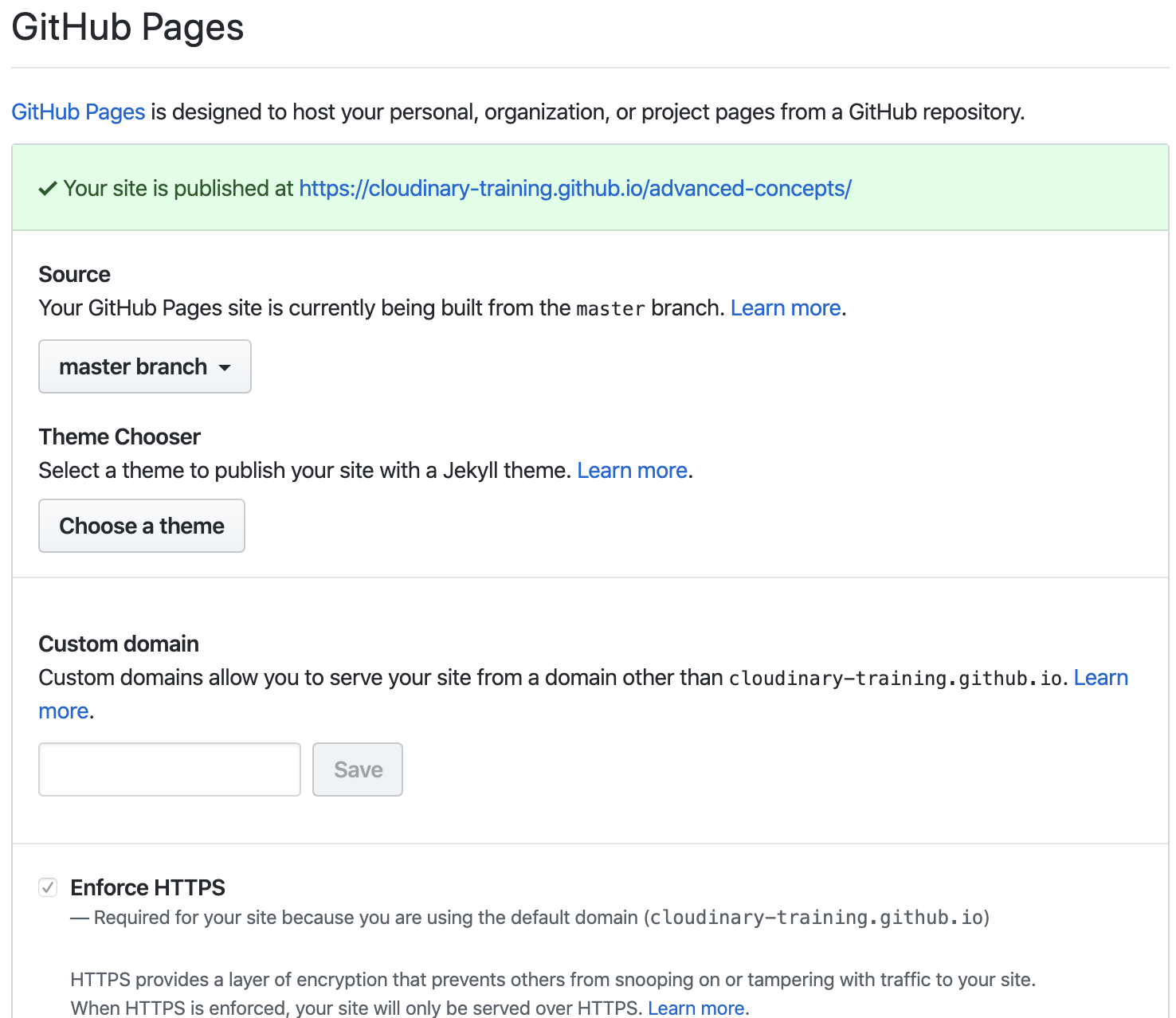Click the Source section heading
Image resolution: width=1176 pixels, height=1018 pixels.
click(75, 275)
